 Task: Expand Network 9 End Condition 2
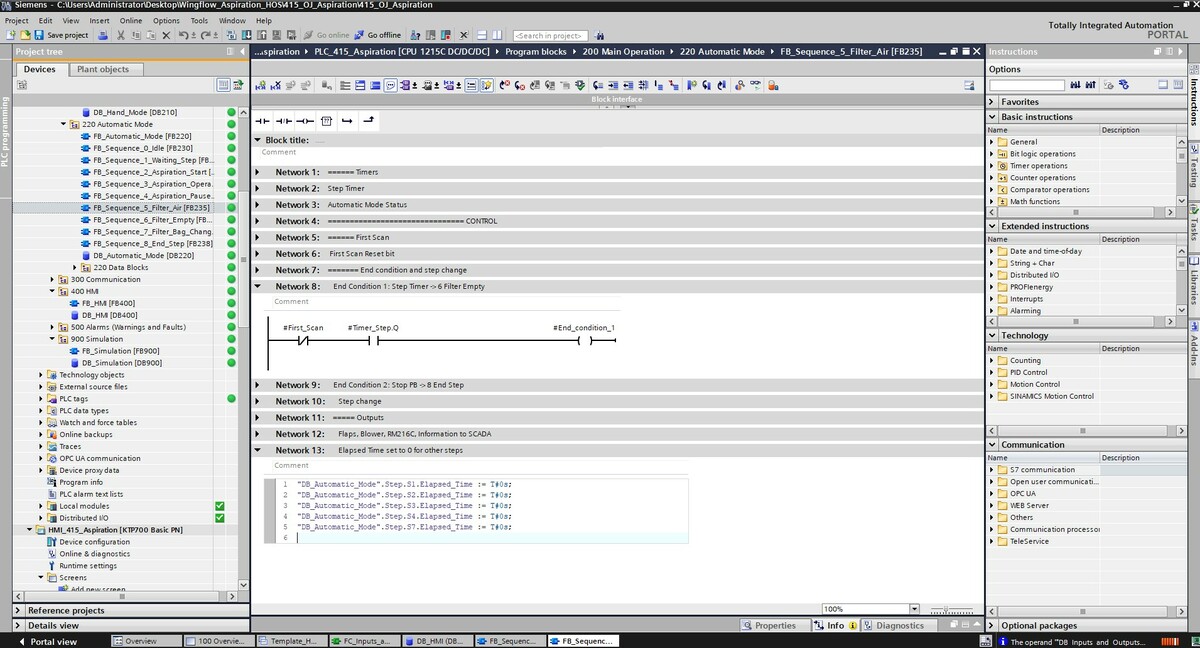coord(258,385)
